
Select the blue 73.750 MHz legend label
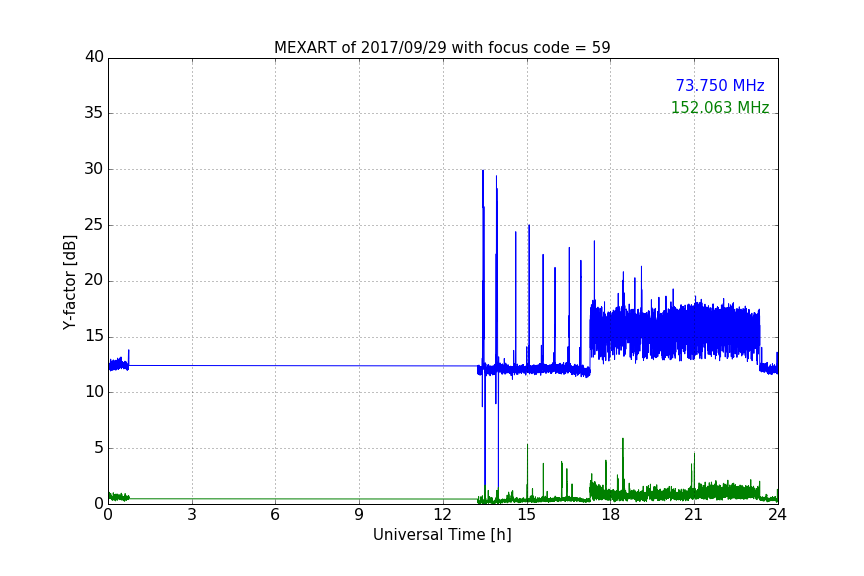point(720,85)
